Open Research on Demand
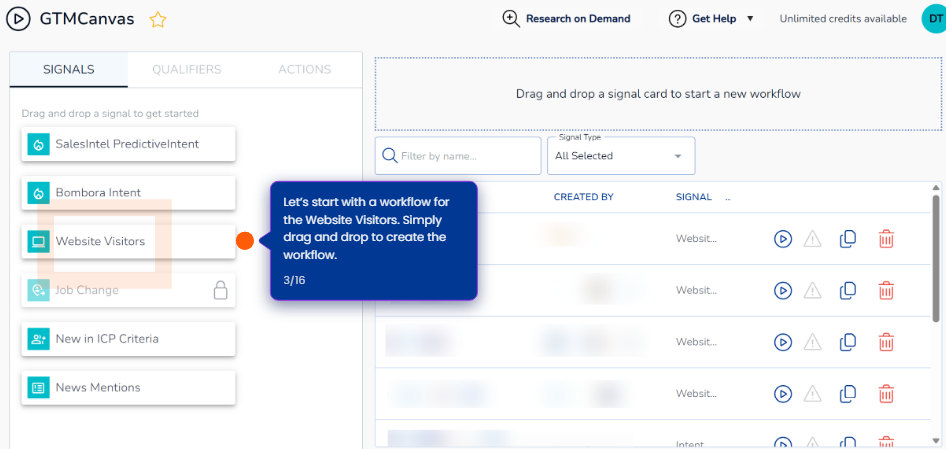The width and height of the screenshot is (946, 449). coord(567,19)
